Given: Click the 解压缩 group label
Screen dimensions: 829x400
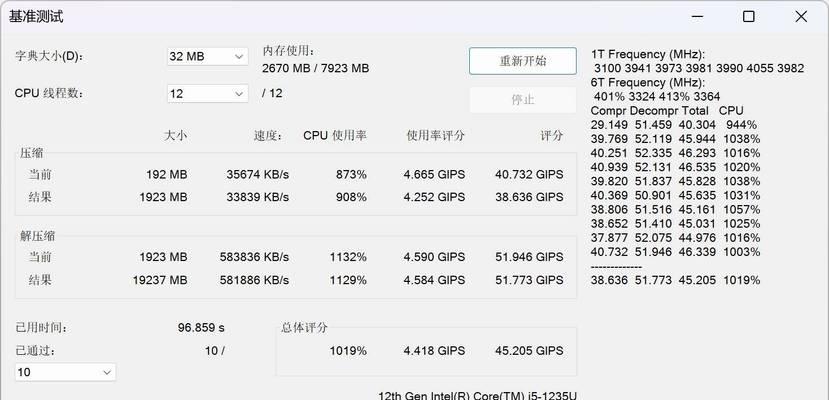Looking at the screenshot, I should (x=37, y=236).
